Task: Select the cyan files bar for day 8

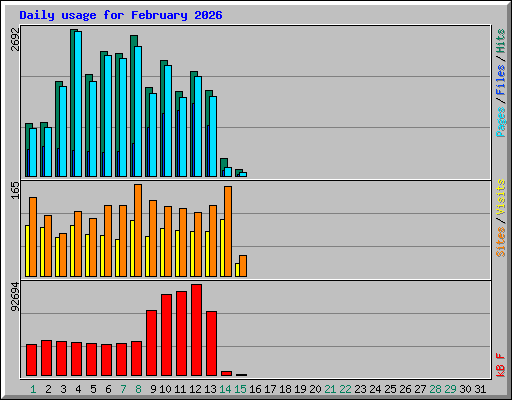Action: click(x=138, y=111)
